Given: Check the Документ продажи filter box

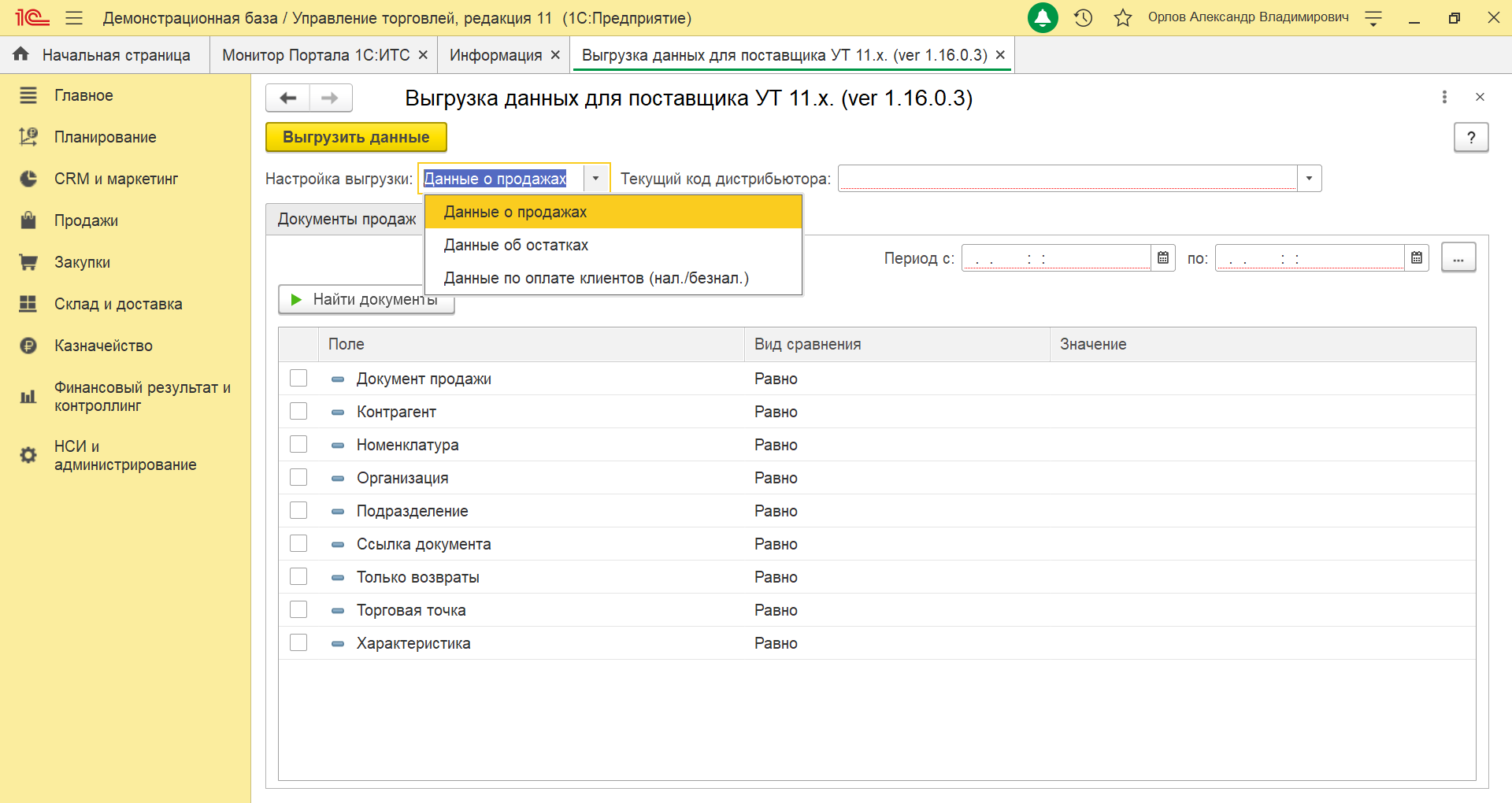Looking at the screenshot, I should (298, 378).
